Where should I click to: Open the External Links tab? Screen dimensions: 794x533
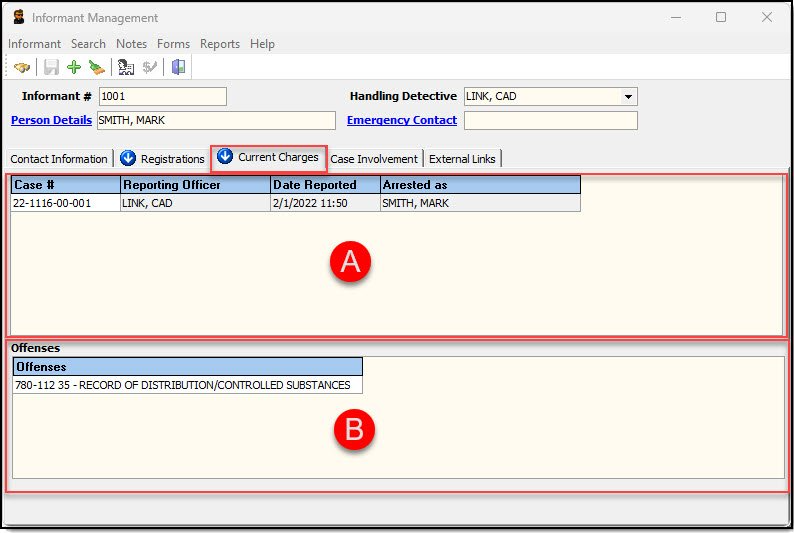coord(463,159)
